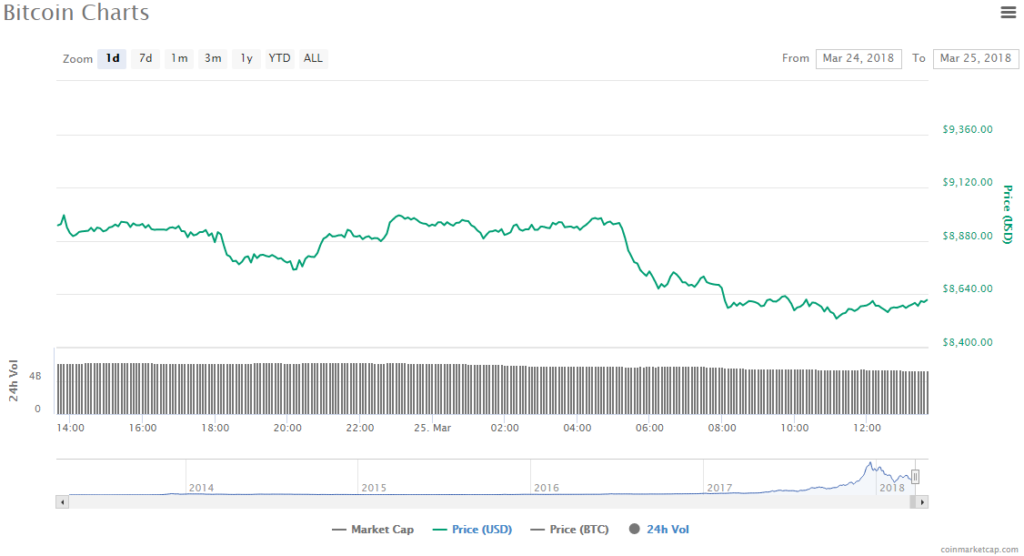
Task: Open the coinmarketcap.com credit link
Action: click(977, 549)
